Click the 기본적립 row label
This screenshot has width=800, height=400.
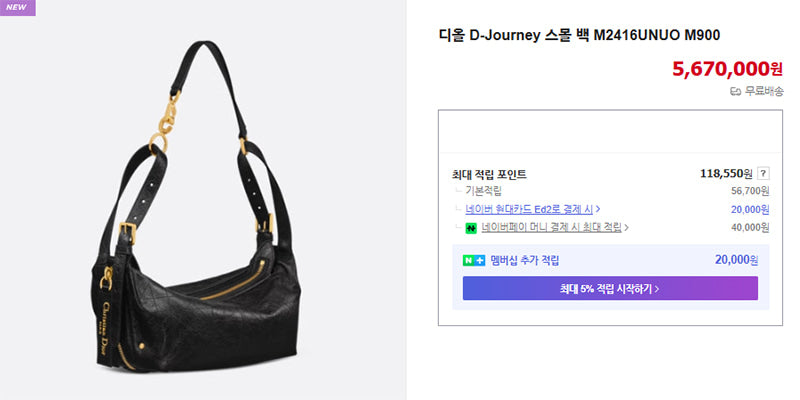[483, 191]
